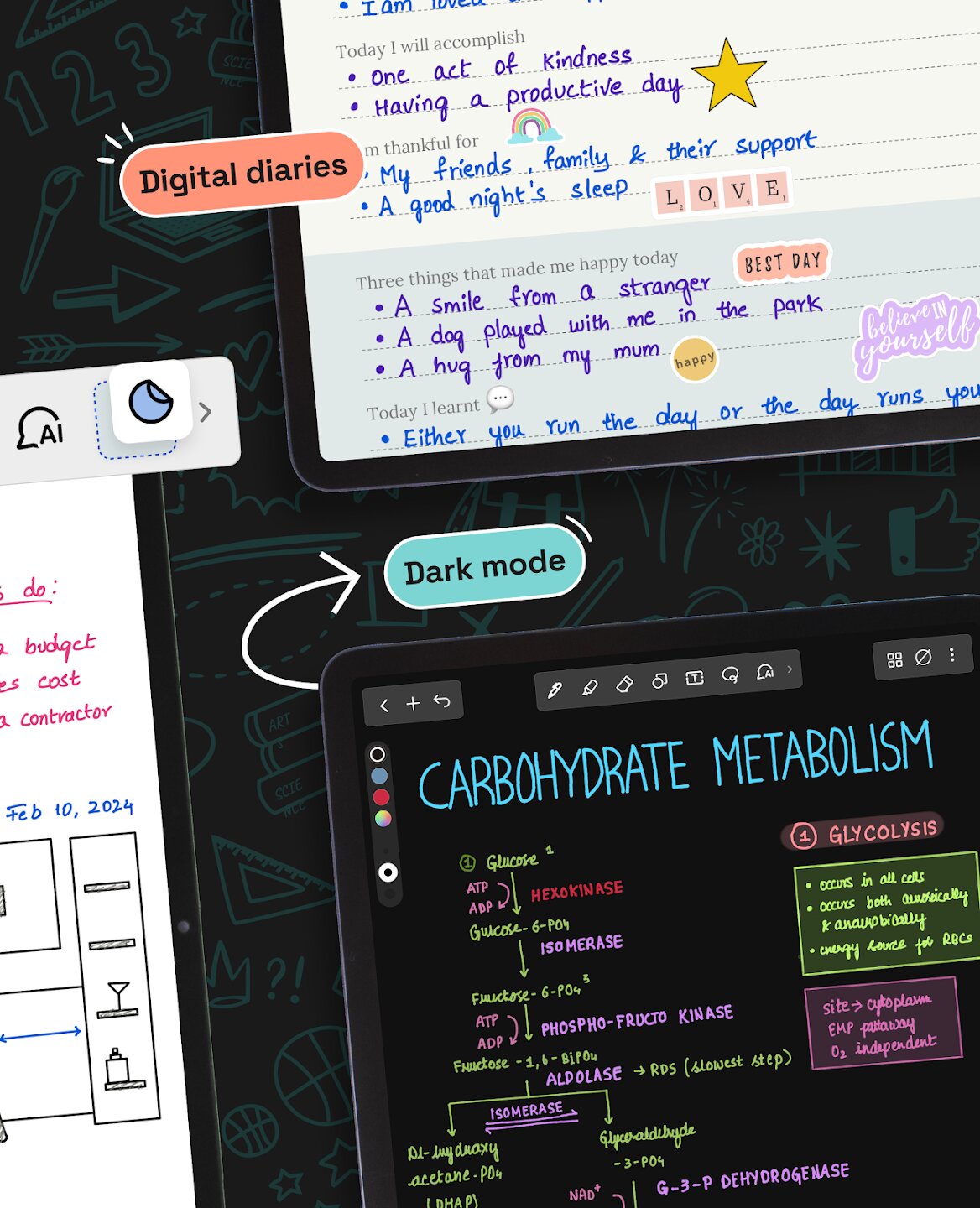Select the Lasso selection tool
The width and height of the screenshot is (980, 1208).
pos(730,674)
